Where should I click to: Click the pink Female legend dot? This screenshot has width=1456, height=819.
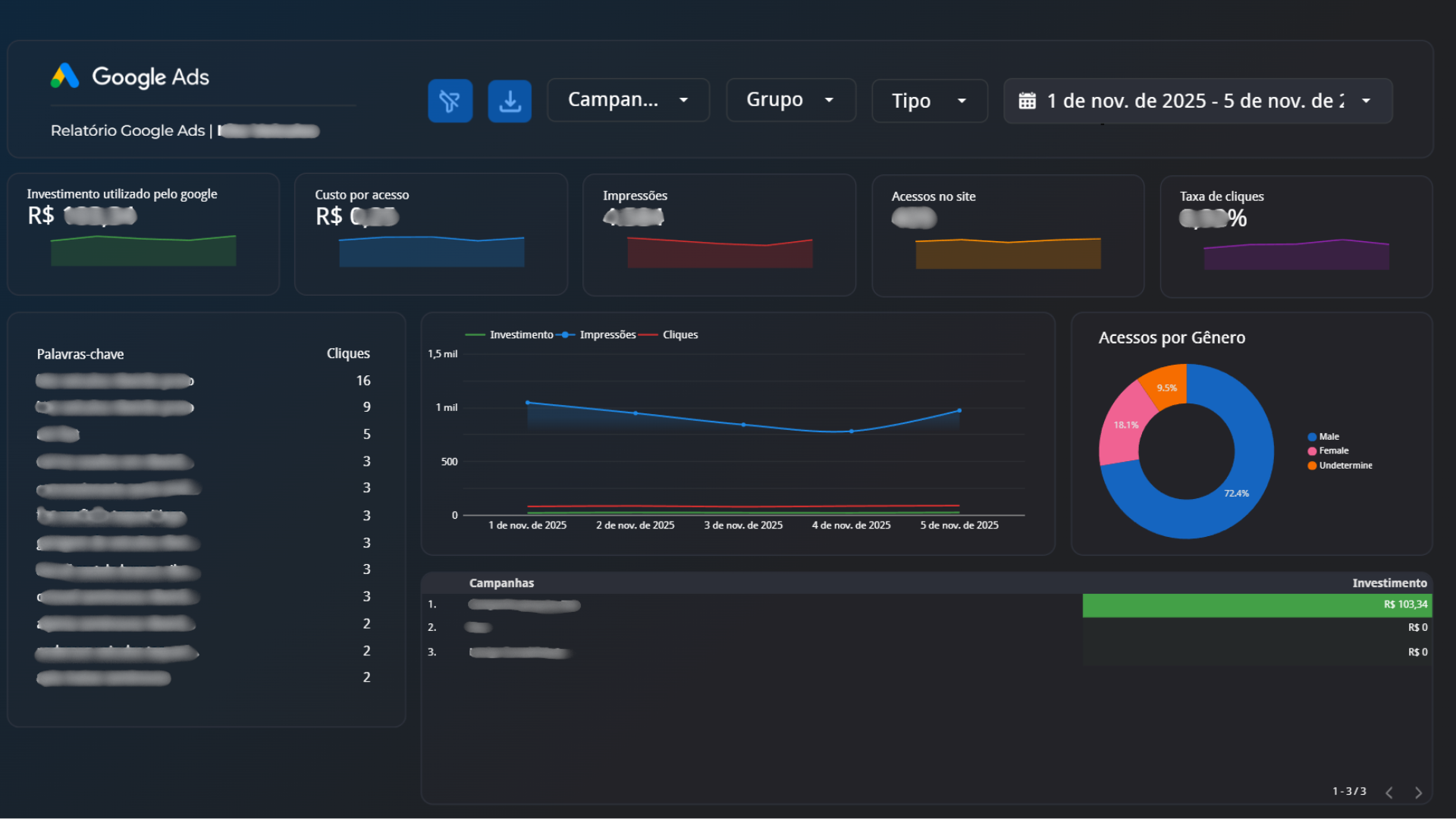(1312, 451)
